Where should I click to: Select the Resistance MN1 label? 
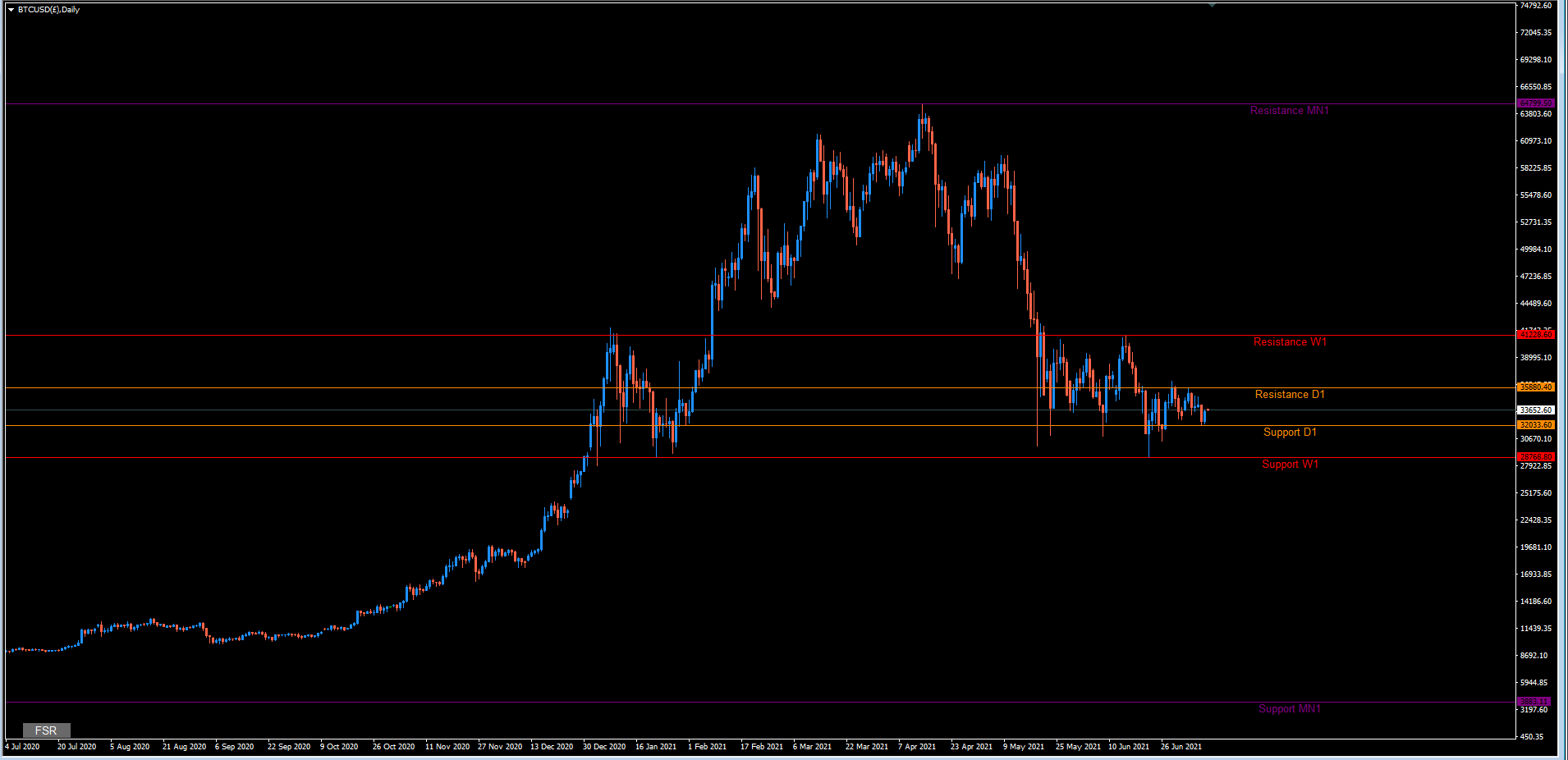1289,111
